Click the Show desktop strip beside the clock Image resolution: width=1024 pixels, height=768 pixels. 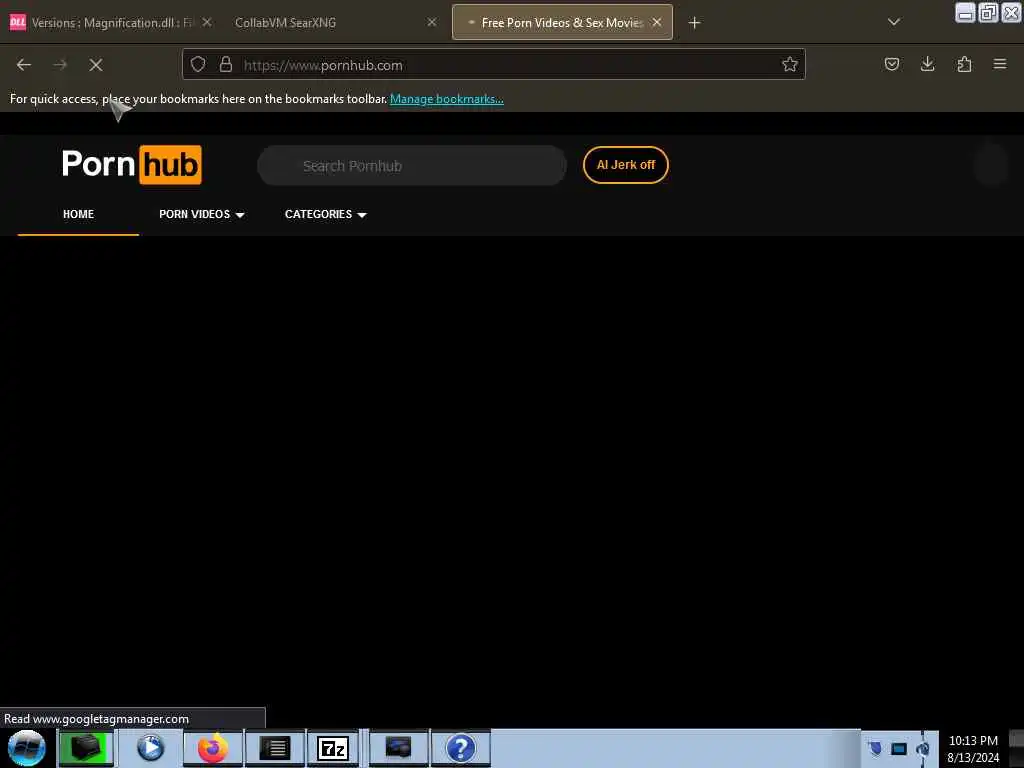pos(1016,748)
